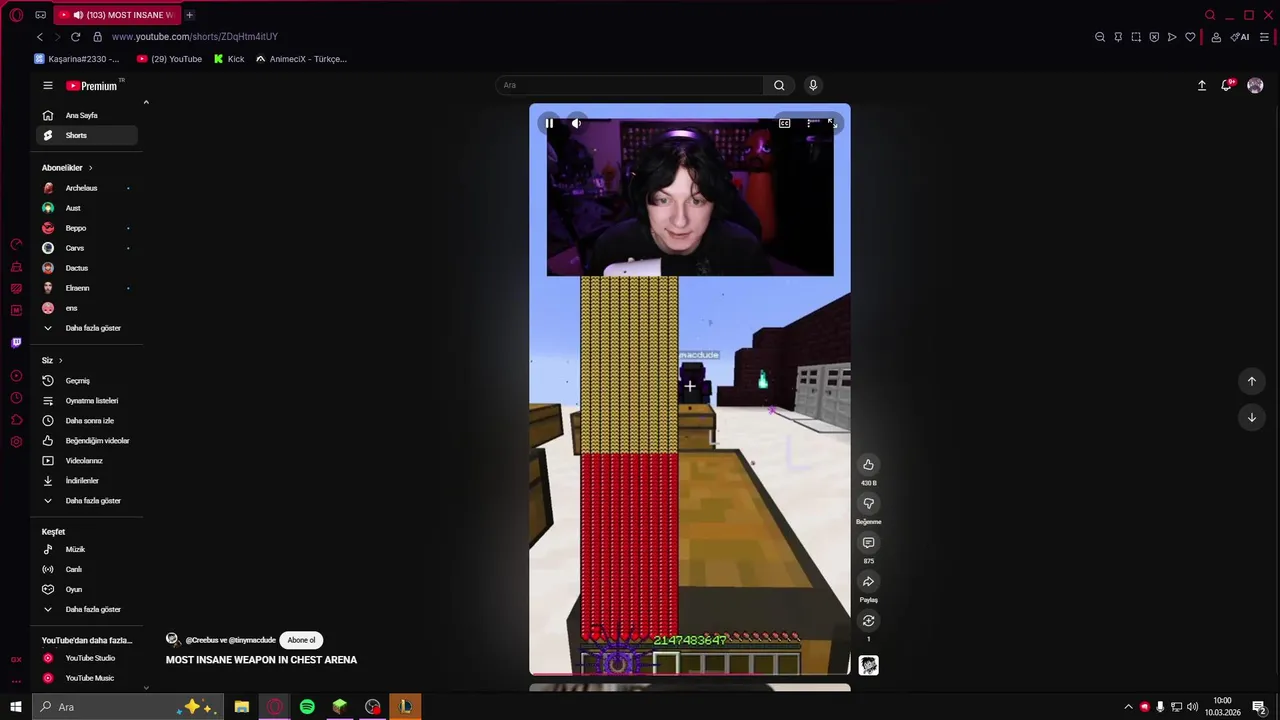Open Oynatma listeleri

87,401
